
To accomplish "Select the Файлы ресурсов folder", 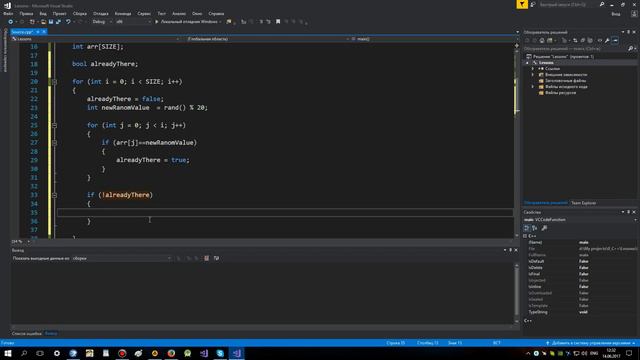I will (560, 93).
